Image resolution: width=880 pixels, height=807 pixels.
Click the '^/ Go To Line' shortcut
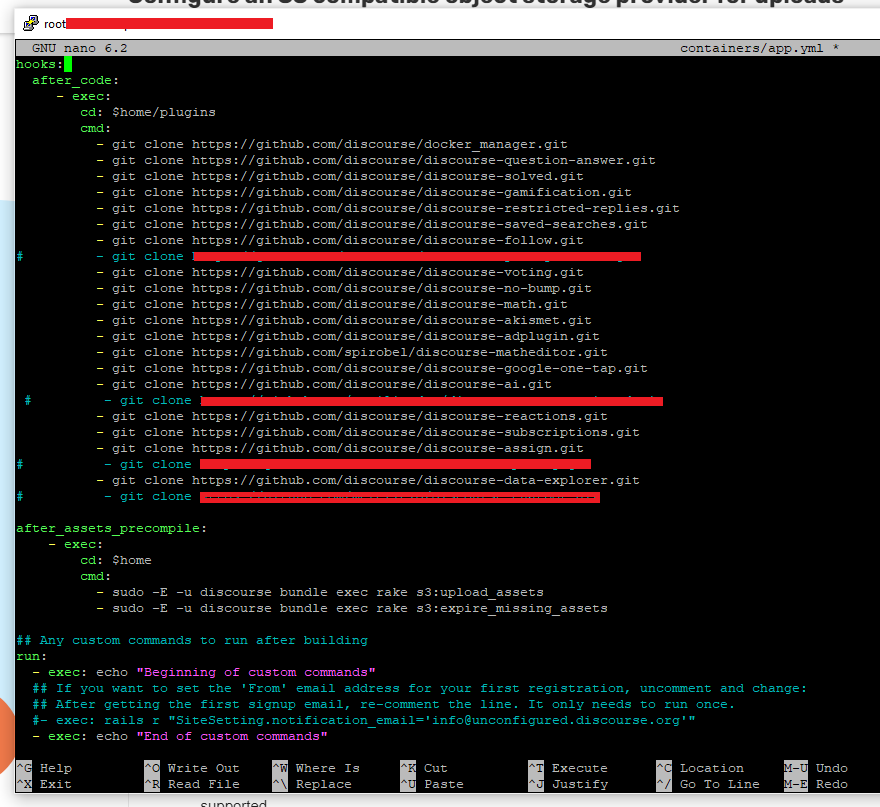(x=708, y=784)
